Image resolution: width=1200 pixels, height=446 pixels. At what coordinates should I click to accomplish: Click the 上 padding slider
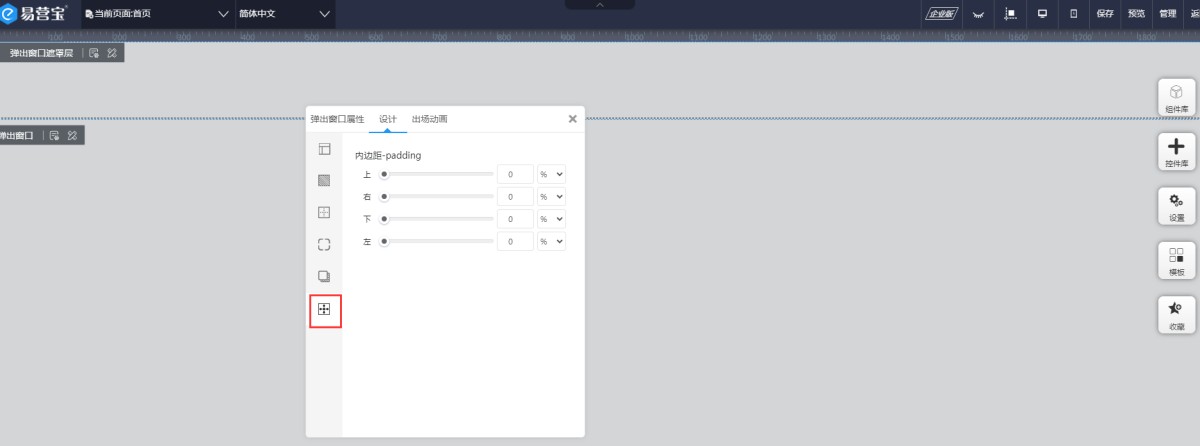point(436,174)
